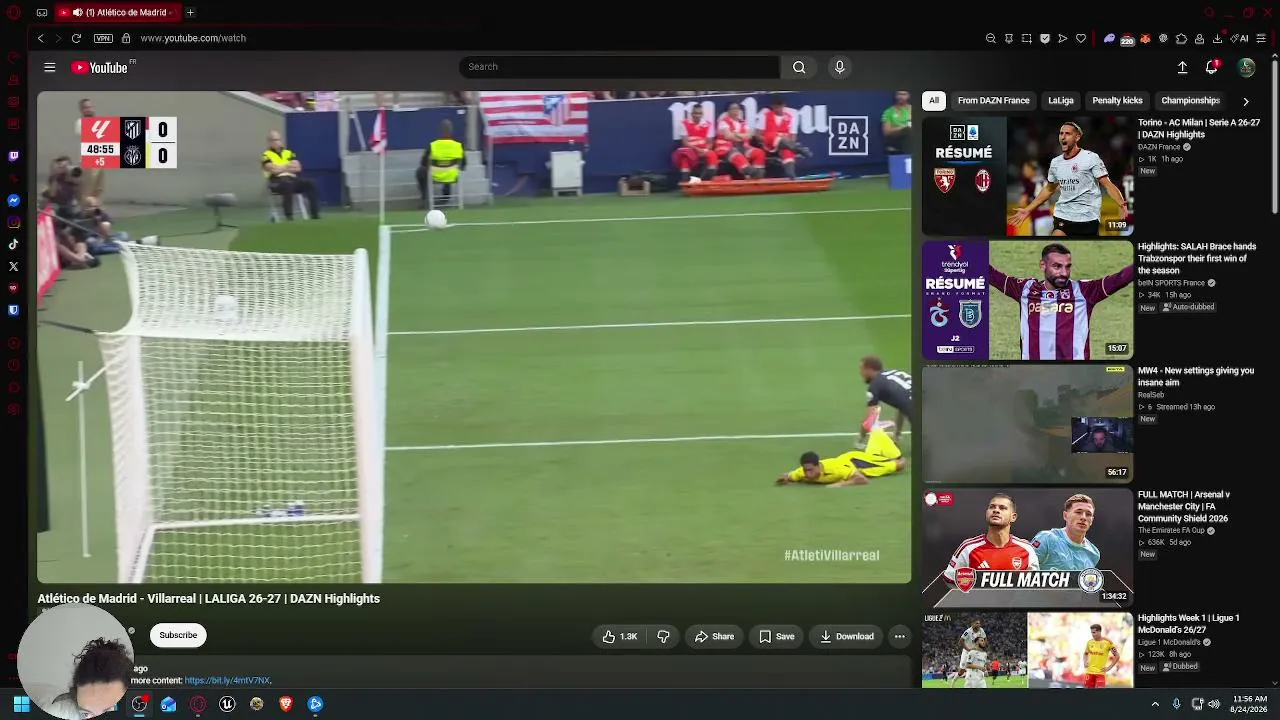Select the Penalty kicks filter chip
1280x720 pixels.
[x=1117, y=101]
